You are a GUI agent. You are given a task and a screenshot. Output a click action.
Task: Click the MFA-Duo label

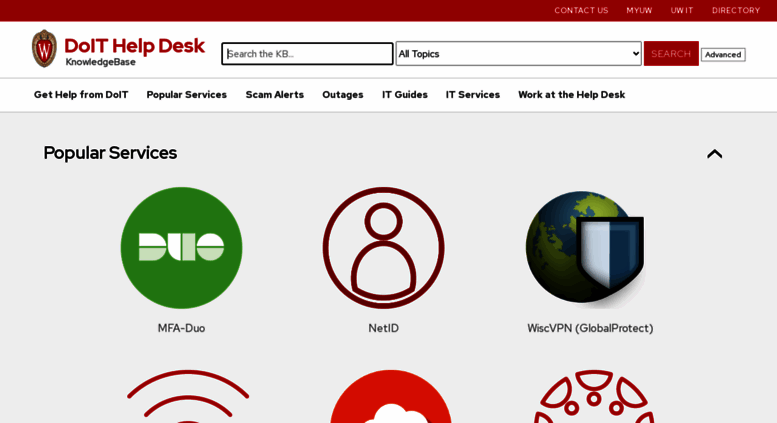tap(181, 328)
